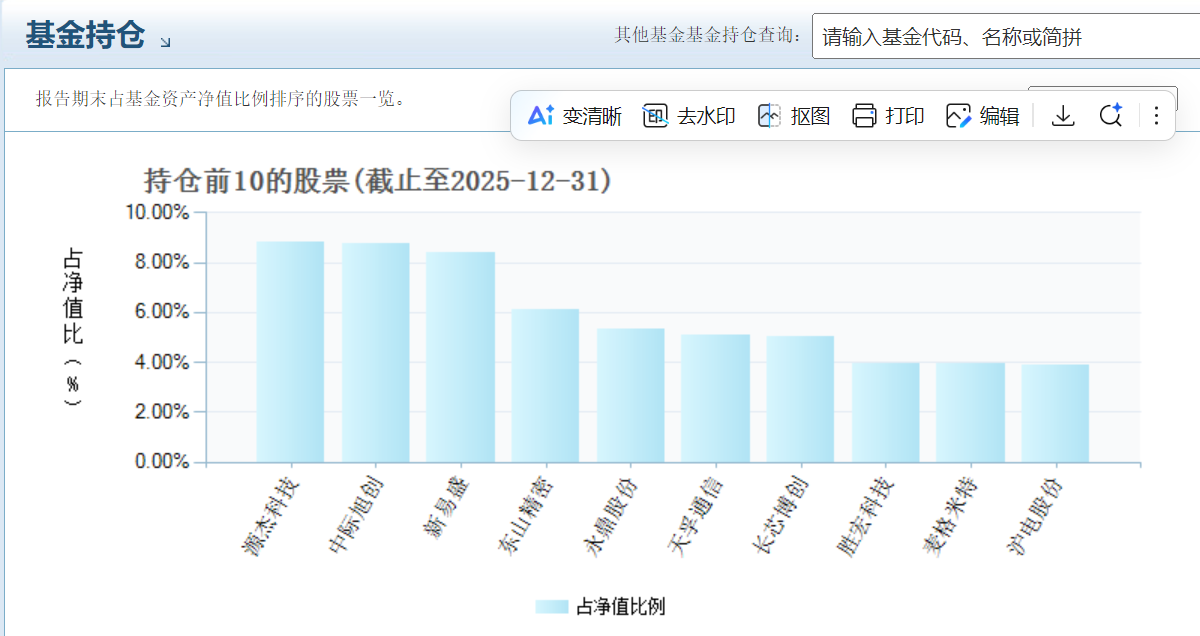Screen dimensions: 1200x636
Task: Click the 源杰科技 axis label
Action: coord(270,516)
